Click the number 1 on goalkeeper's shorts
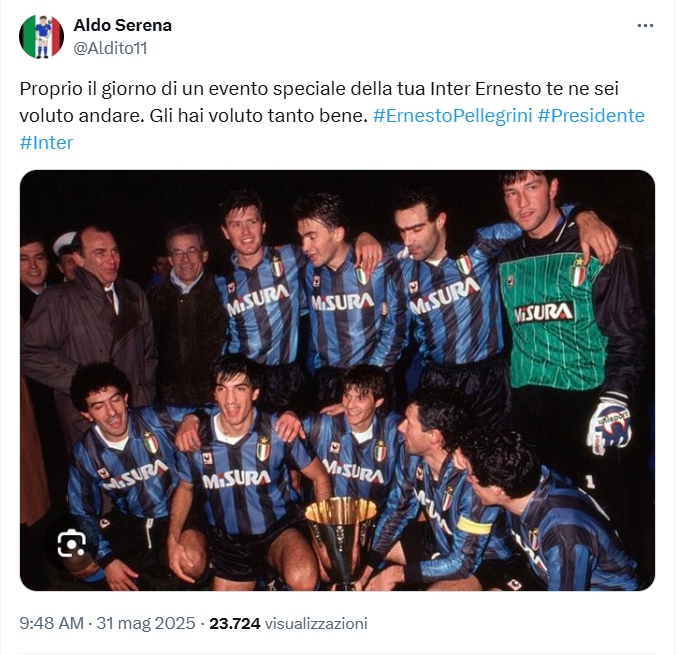The image size is (678, 655). (590, 482)
